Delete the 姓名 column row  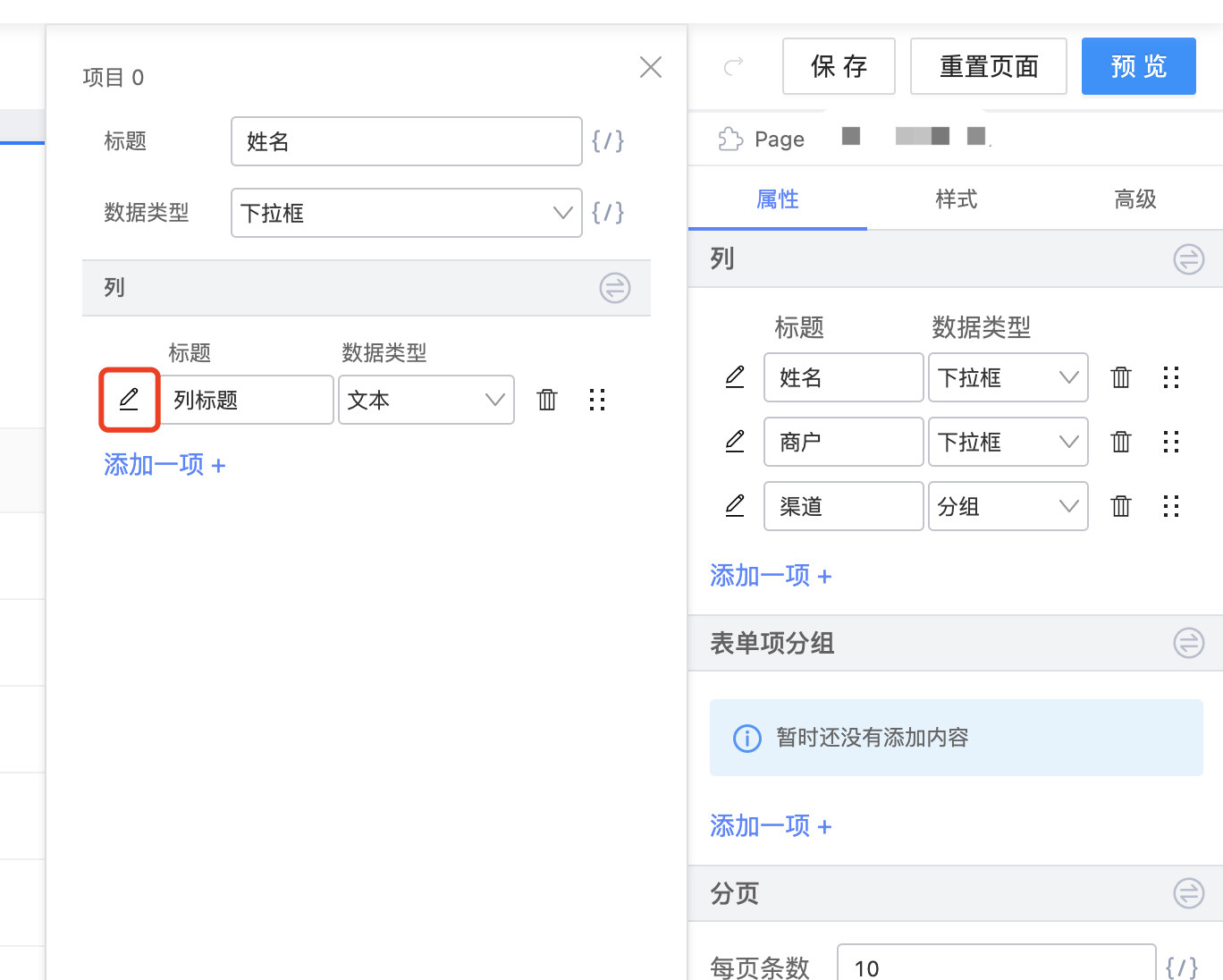click(x=1121, y=377)
